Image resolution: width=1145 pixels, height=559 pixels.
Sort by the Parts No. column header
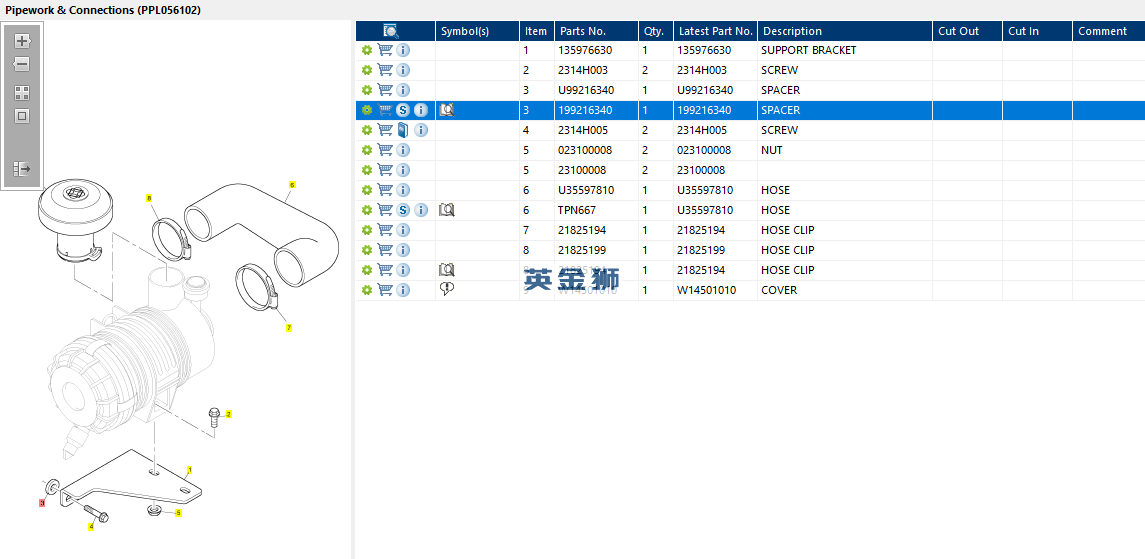[596, 31]
